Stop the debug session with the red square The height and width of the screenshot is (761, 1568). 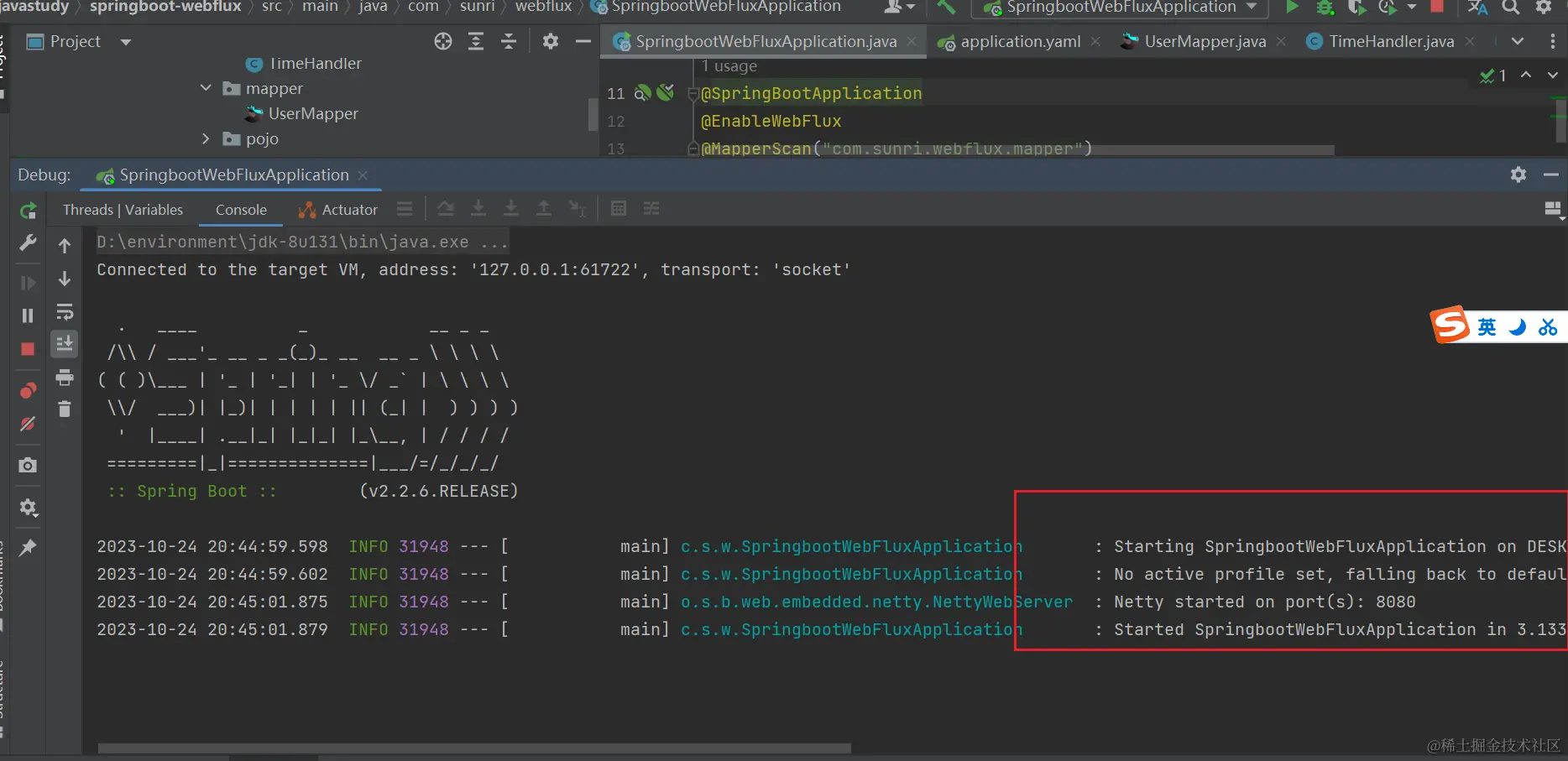tap(28, 349)
